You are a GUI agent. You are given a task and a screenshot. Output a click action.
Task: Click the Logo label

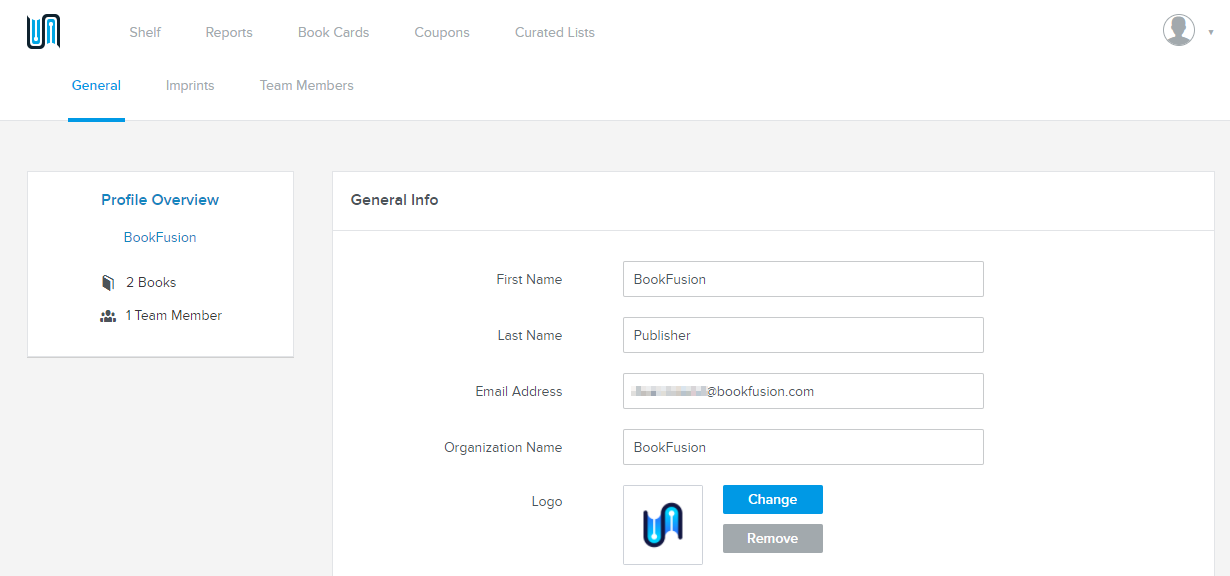pyautogui.click(x=547, y=501)
